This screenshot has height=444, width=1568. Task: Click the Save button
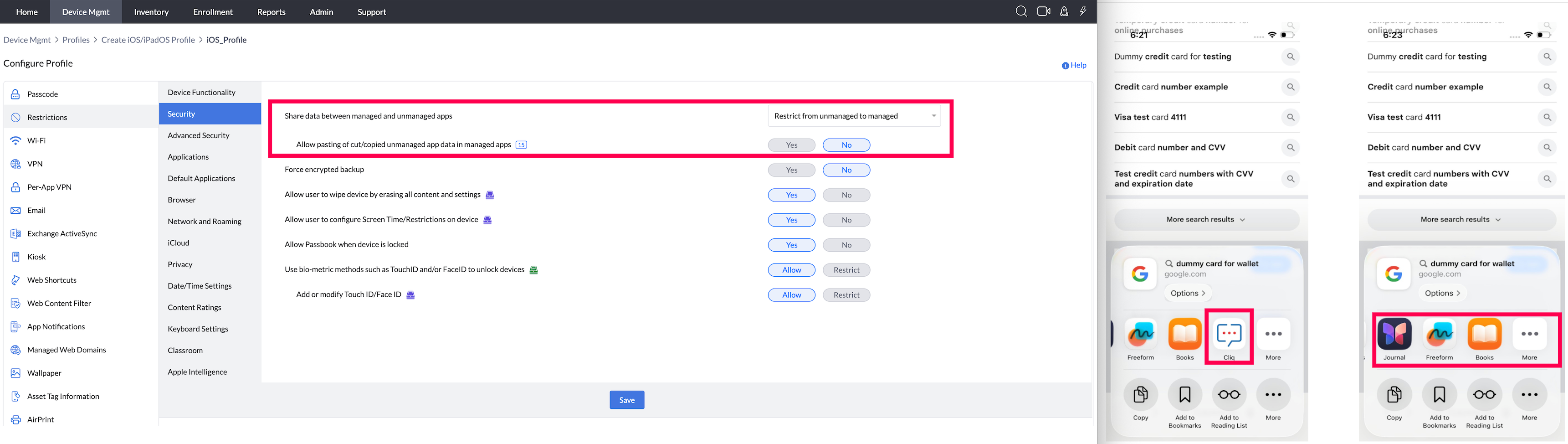tap(626, 399)
